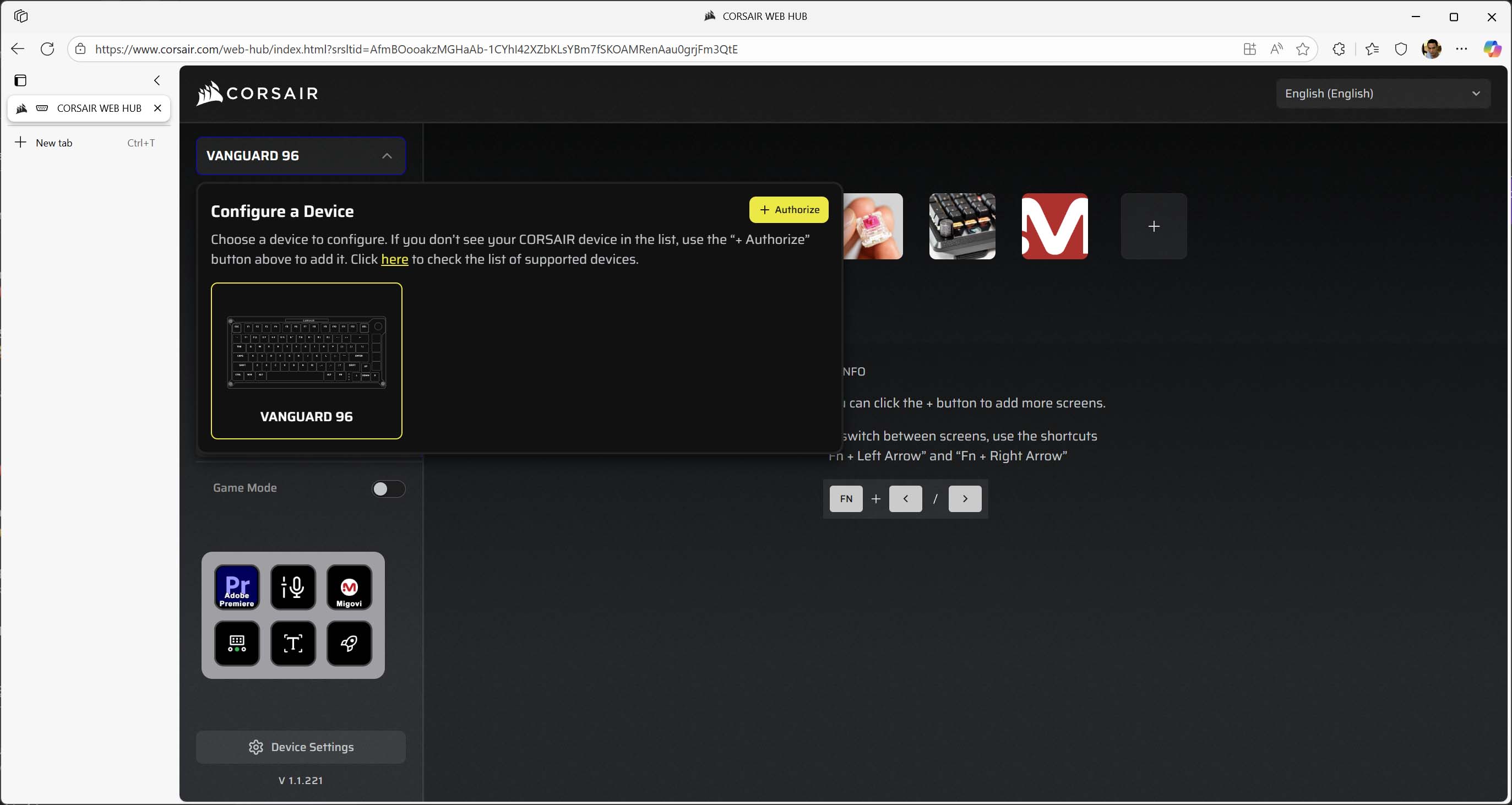
Task: Click the plus tile to add a screen
Action: tap(1154, 227)
